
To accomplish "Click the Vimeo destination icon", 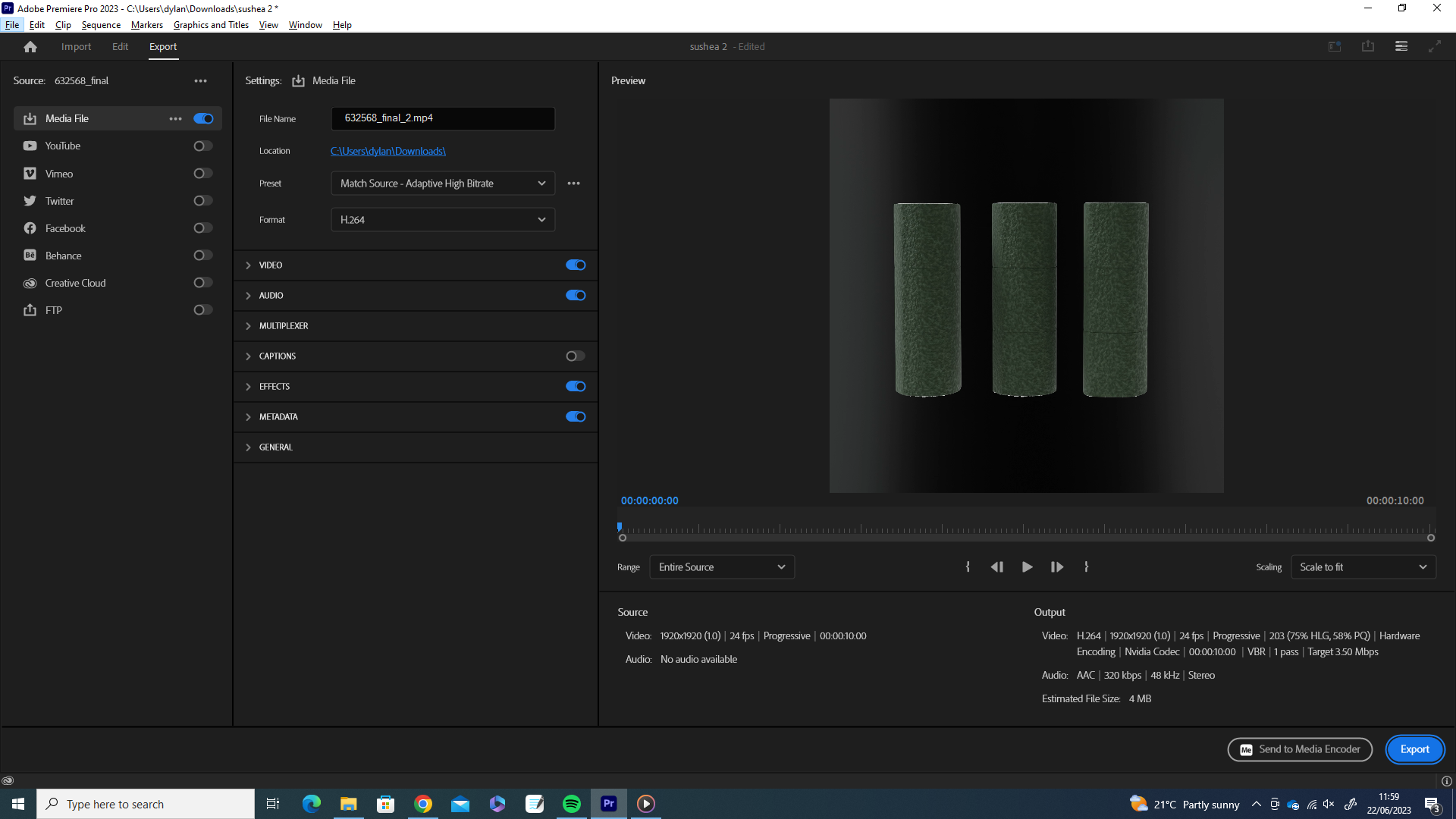I will point(29,174).
